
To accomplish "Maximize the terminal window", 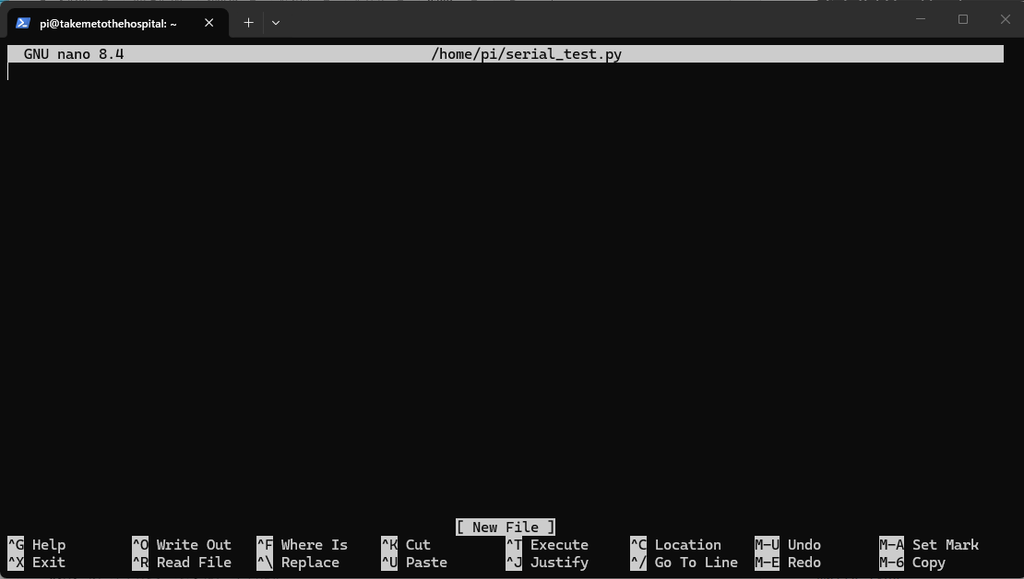I will tap(963, 19).
